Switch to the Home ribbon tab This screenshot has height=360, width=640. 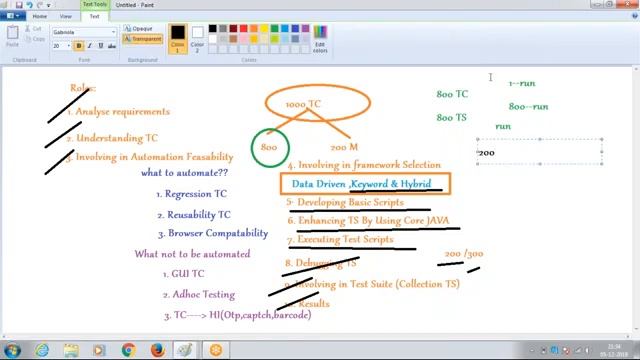[x=40, y=16]
